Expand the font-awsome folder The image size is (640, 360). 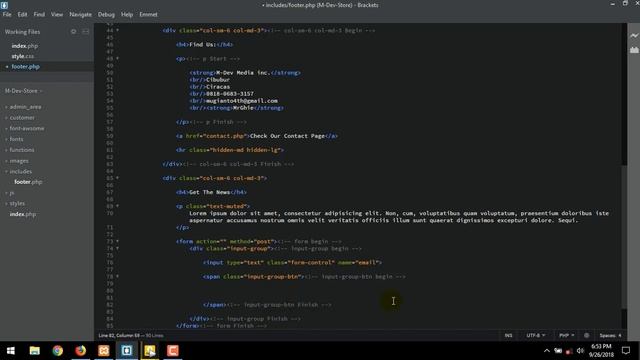7,128
